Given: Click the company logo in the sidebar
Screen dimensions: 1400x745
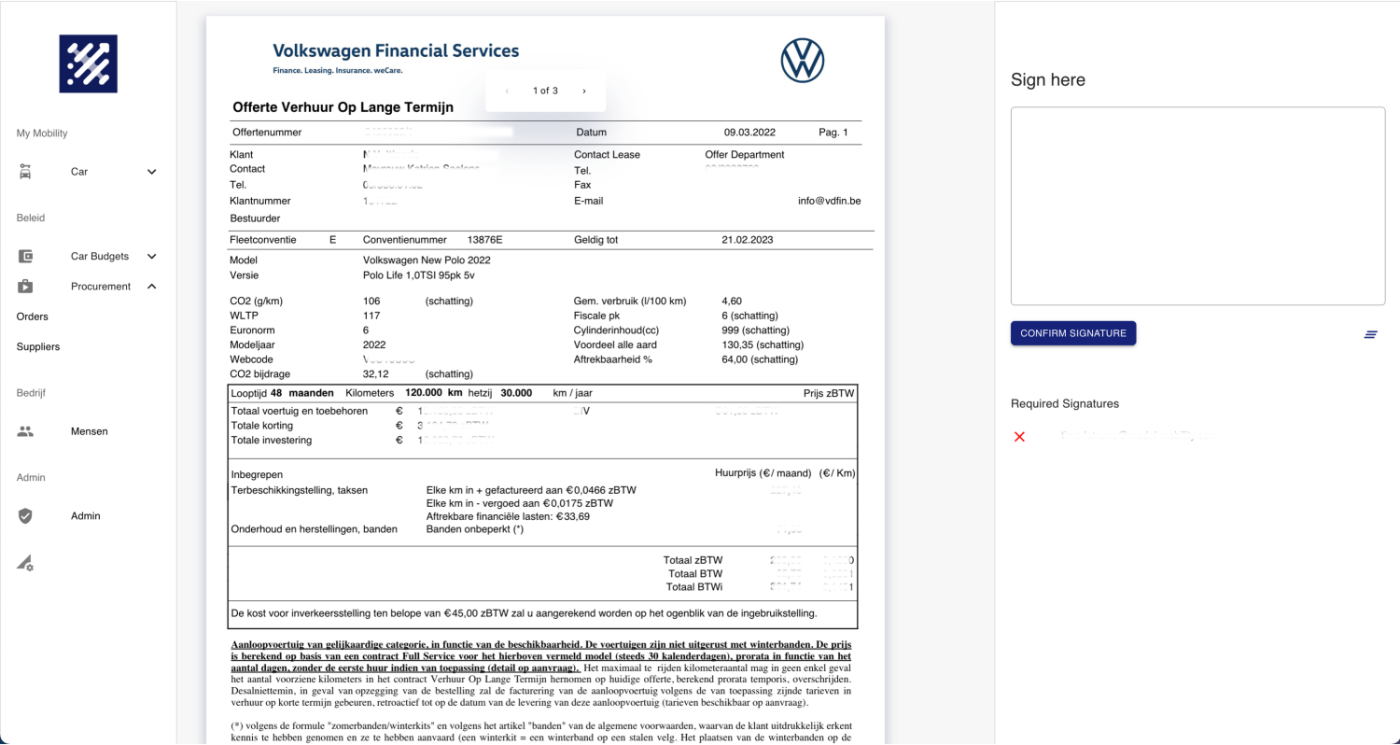Looking at the screenshot, I should click(88, 64).
